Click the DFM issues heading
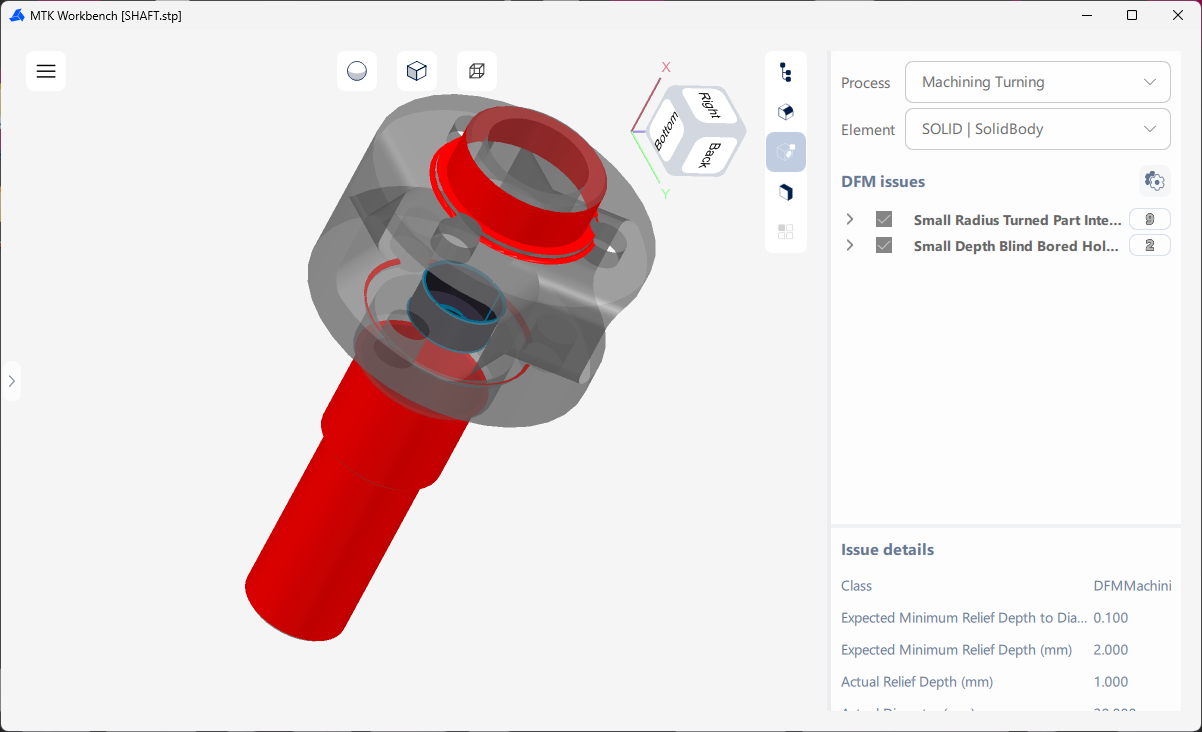1202x732 pixels. (883, 181)
